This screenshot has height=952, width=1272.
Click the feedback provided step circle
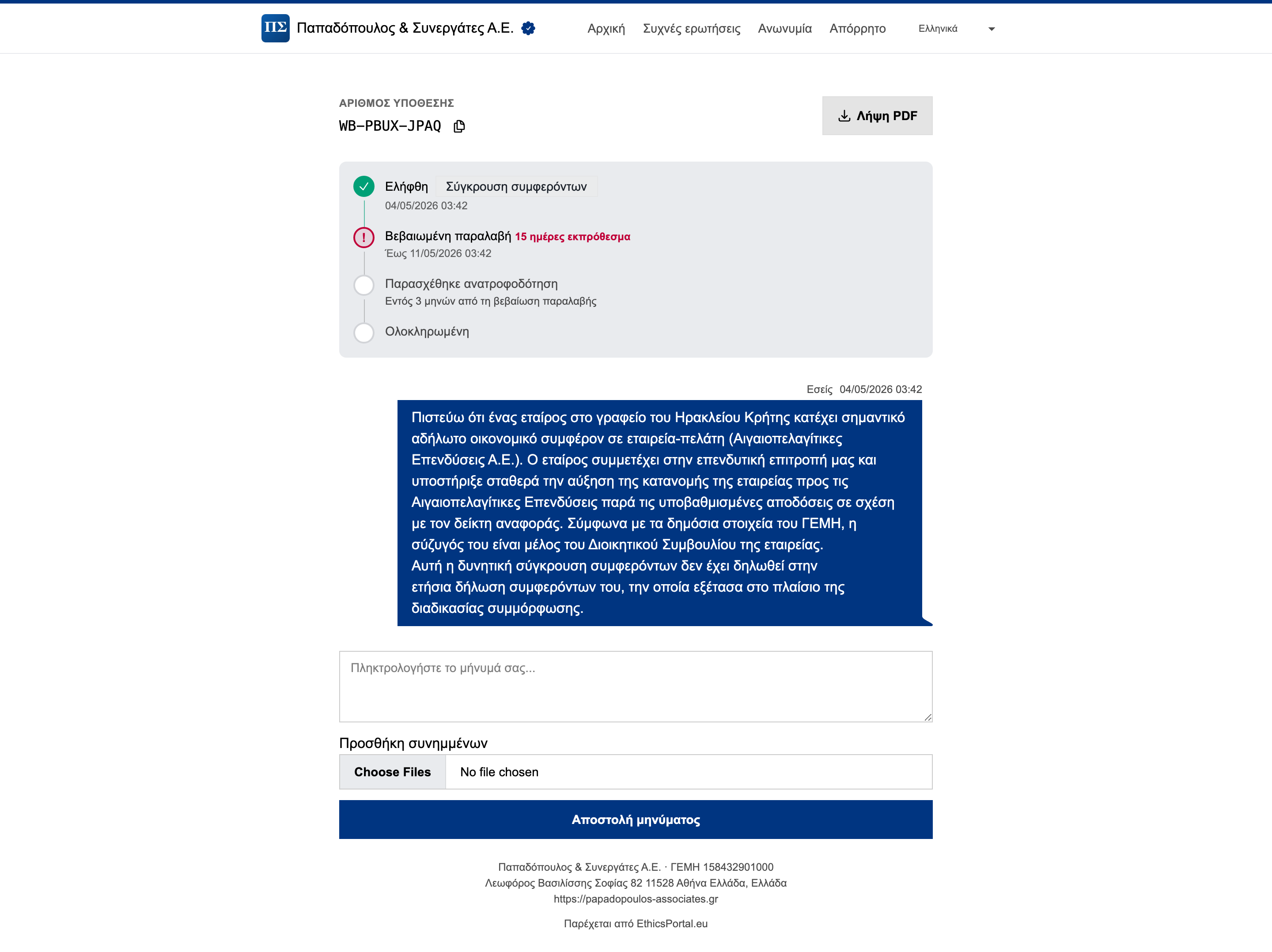pos(363,284)
